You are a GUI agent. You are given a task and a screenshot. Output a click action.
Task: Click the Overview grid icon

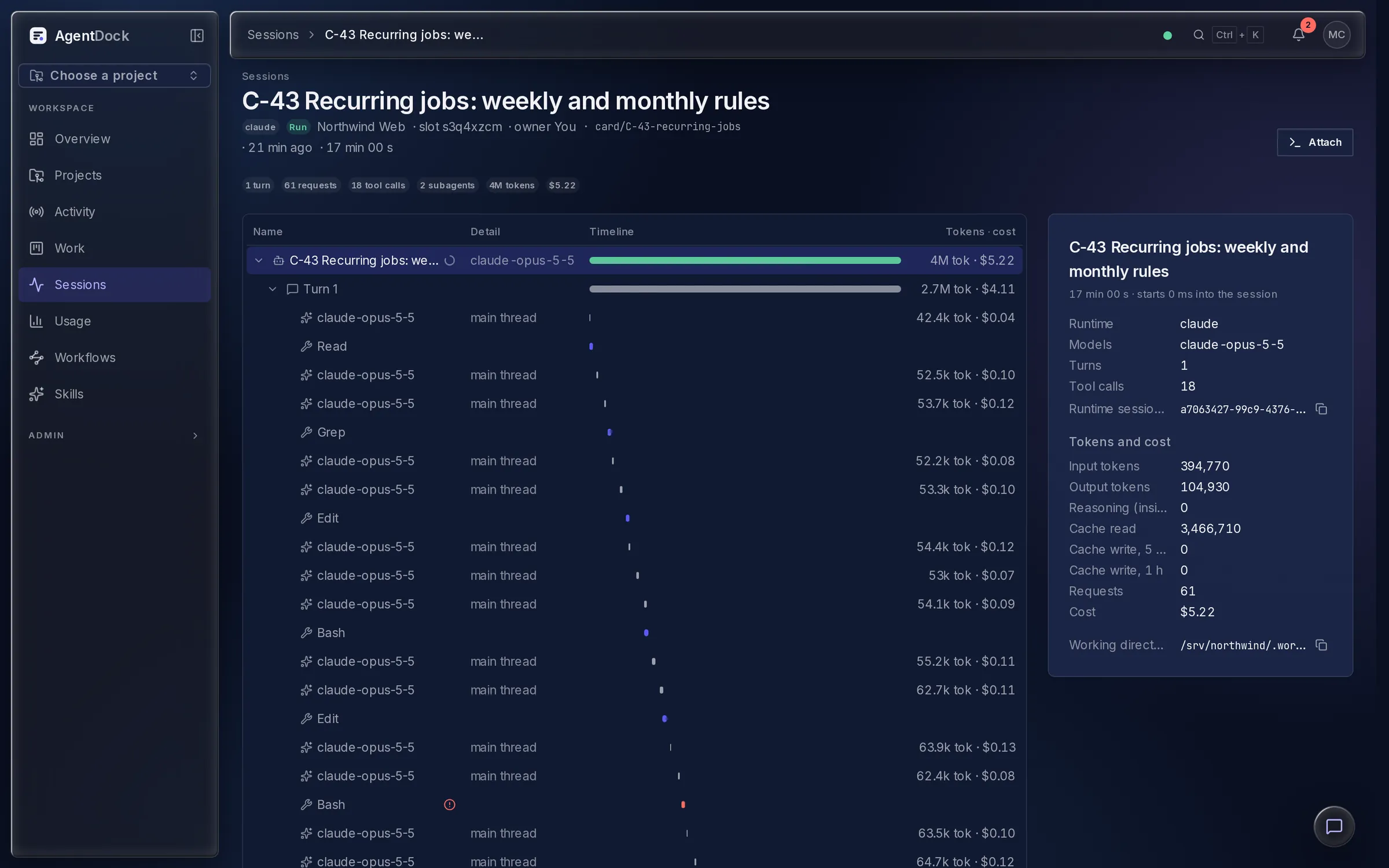click(x=36, y=139)
